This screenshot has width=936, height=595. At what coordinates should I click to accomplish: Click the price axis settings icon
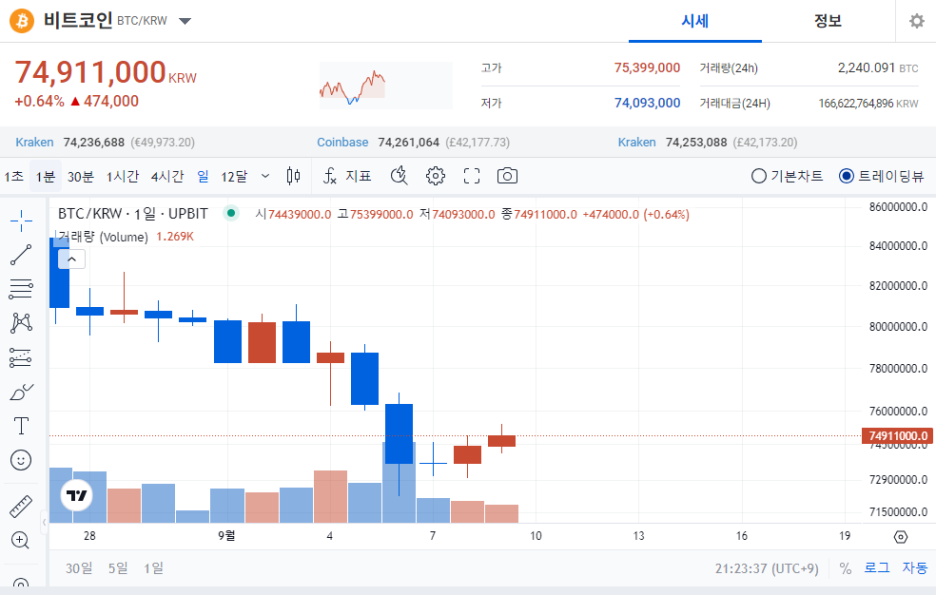coord(900,537)
